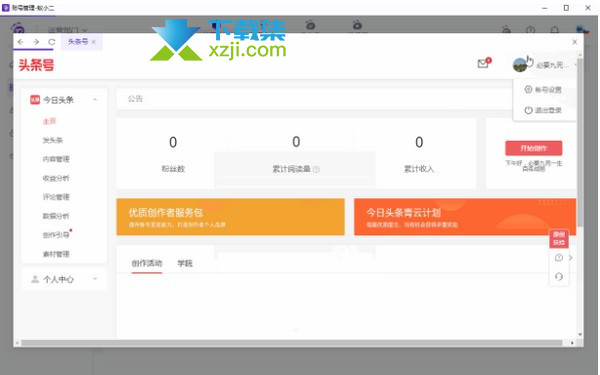Expand the floating widget chevron arrow
Screen dimensions: 600x375
pos(571,258)
